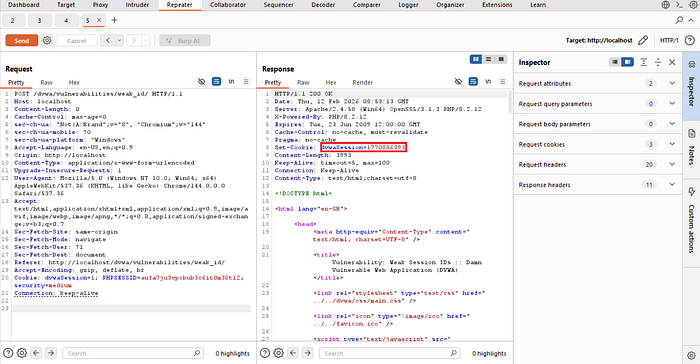Expand the Request attributes section

598,84
